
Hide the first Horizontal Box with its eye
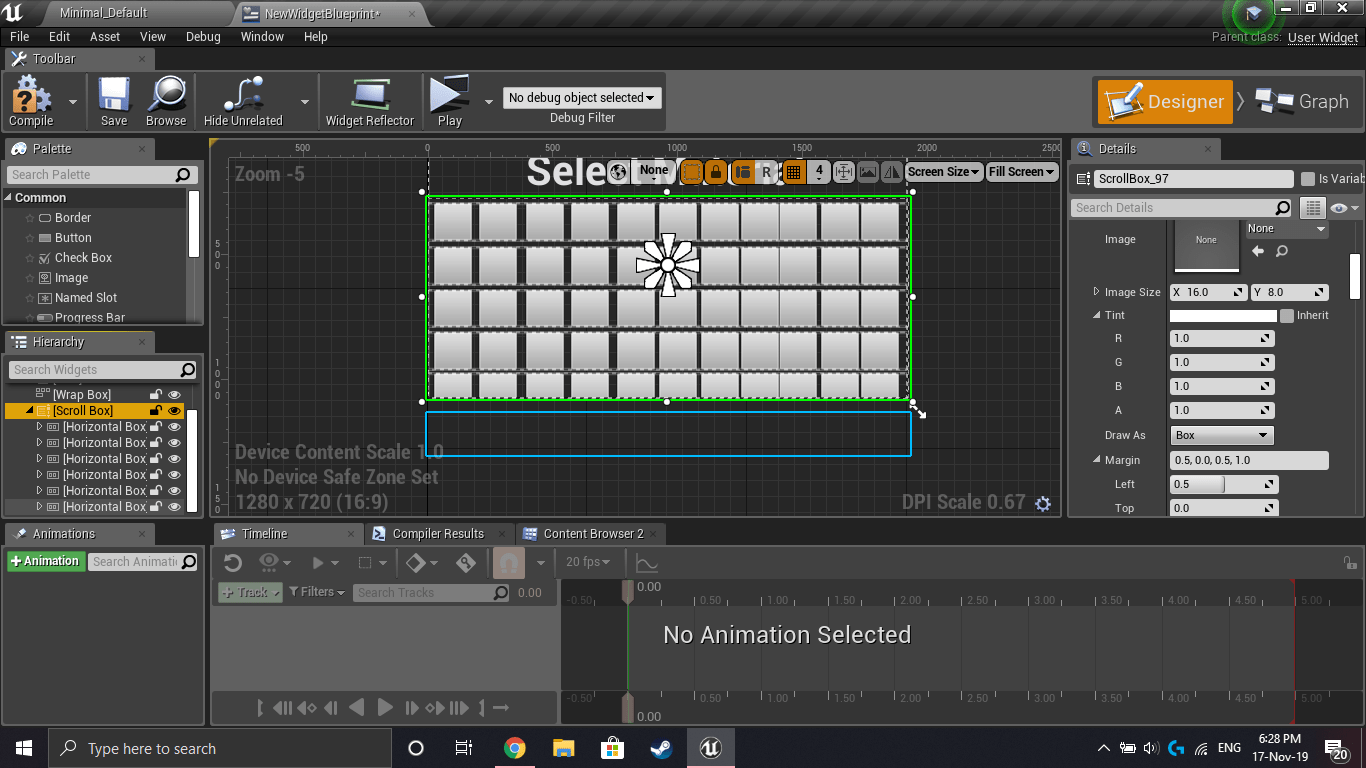[x=174, y=427]
